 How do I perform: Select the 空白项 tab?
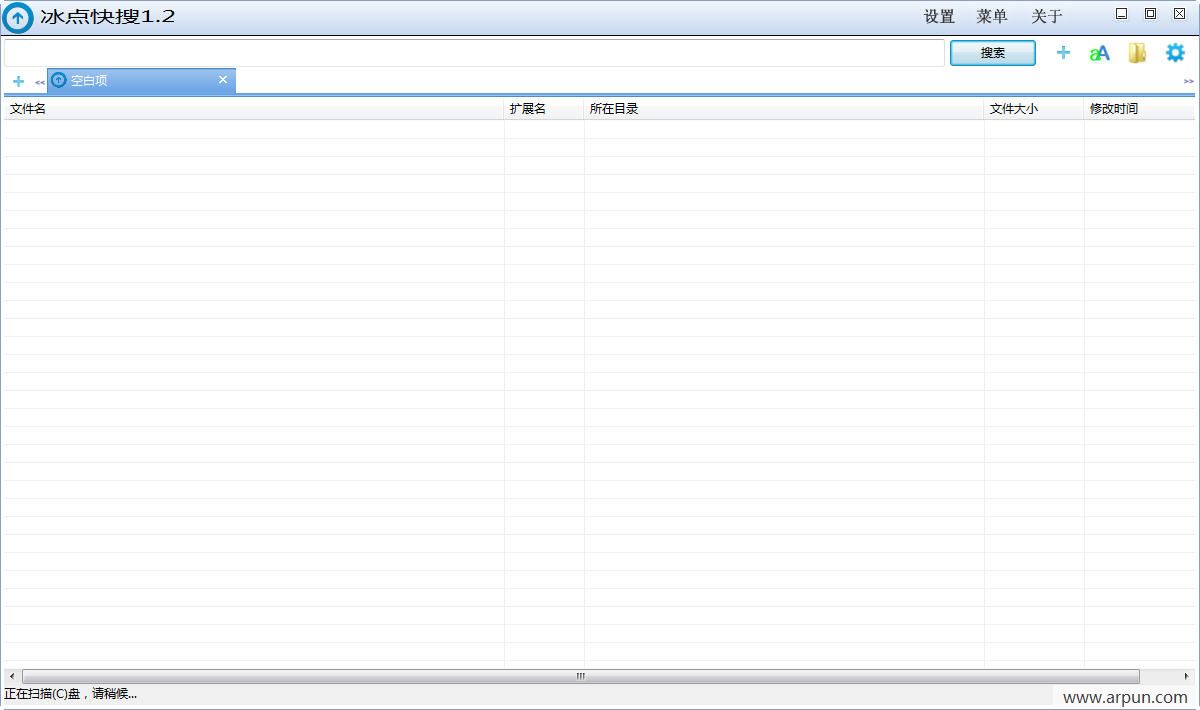(141, 81)
